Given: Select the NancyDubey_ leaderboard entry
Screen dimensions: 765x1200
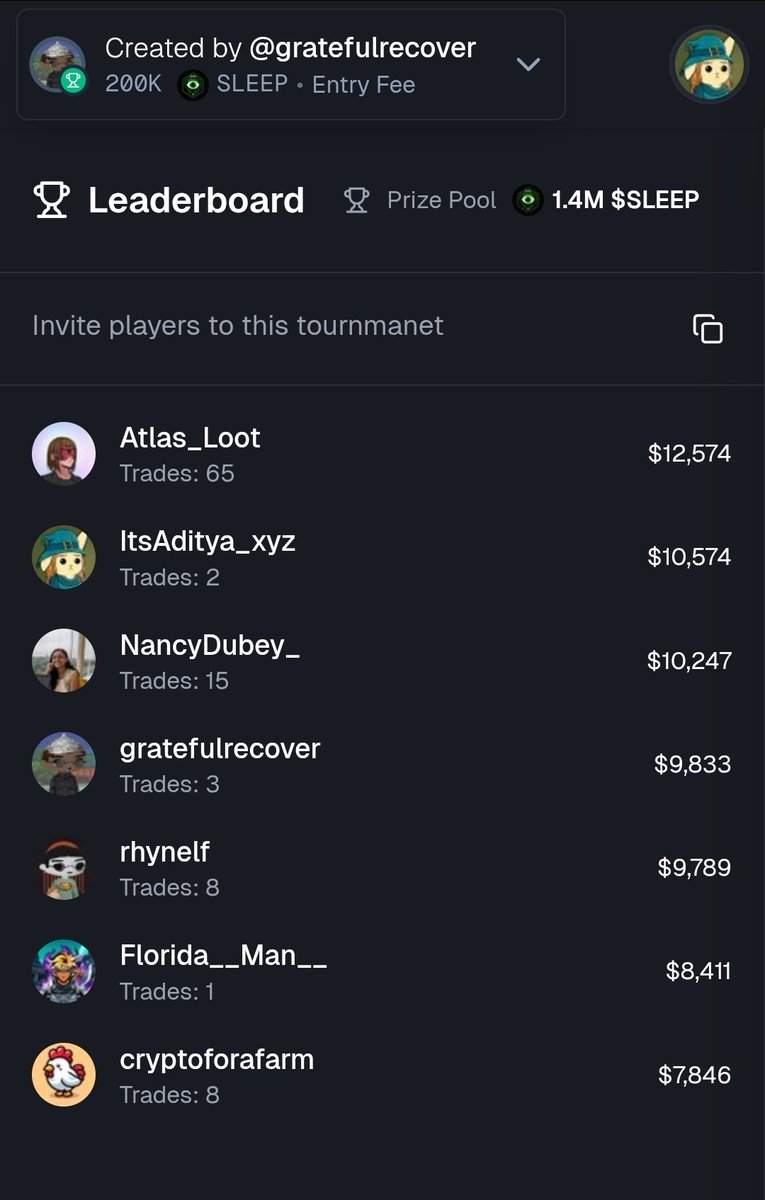Looking at the screenshot, I should coord(382,661).
